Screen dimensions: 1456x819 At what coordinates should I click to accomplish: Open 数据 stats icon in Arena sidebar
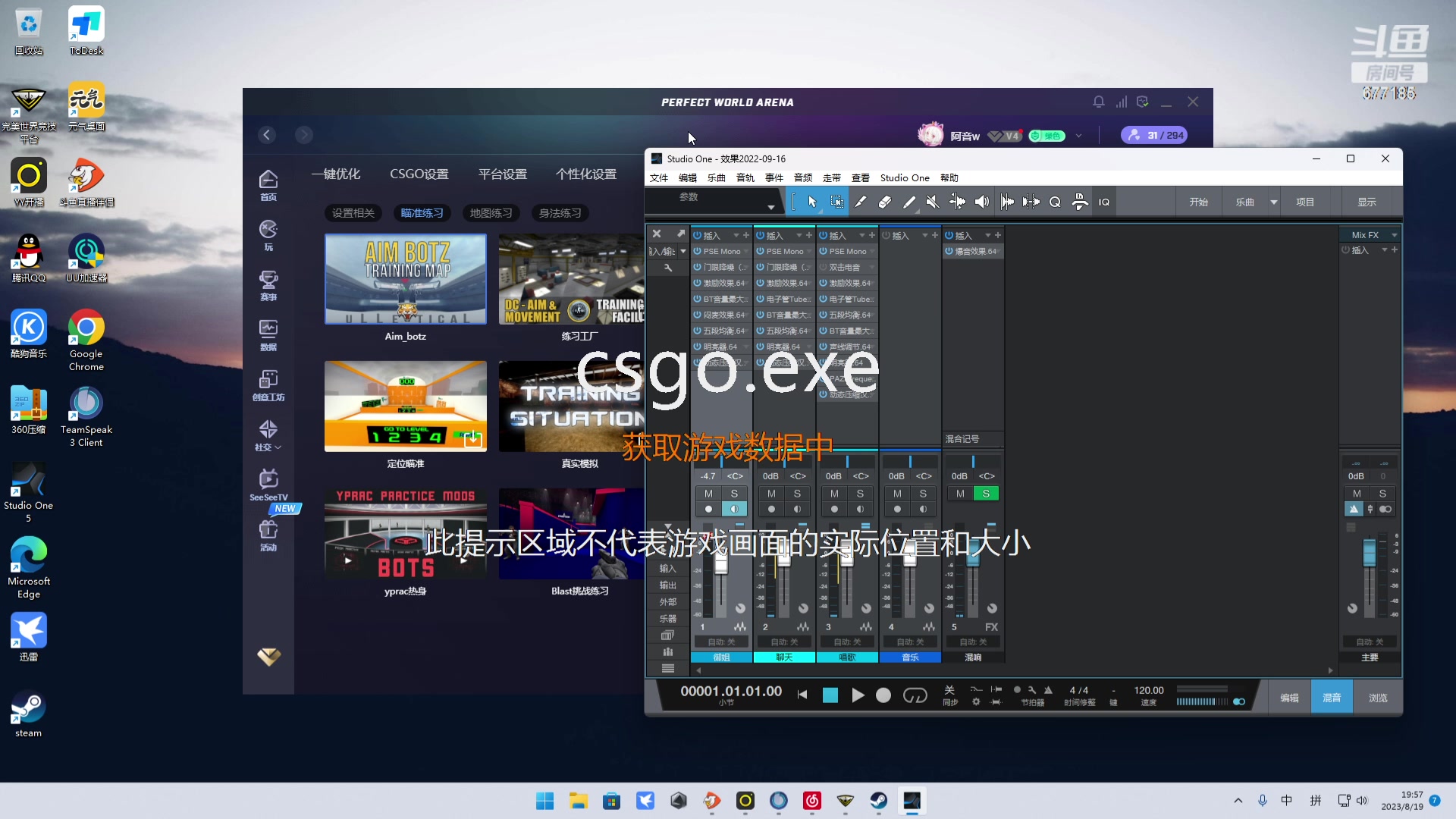click(x=268, y=336)
